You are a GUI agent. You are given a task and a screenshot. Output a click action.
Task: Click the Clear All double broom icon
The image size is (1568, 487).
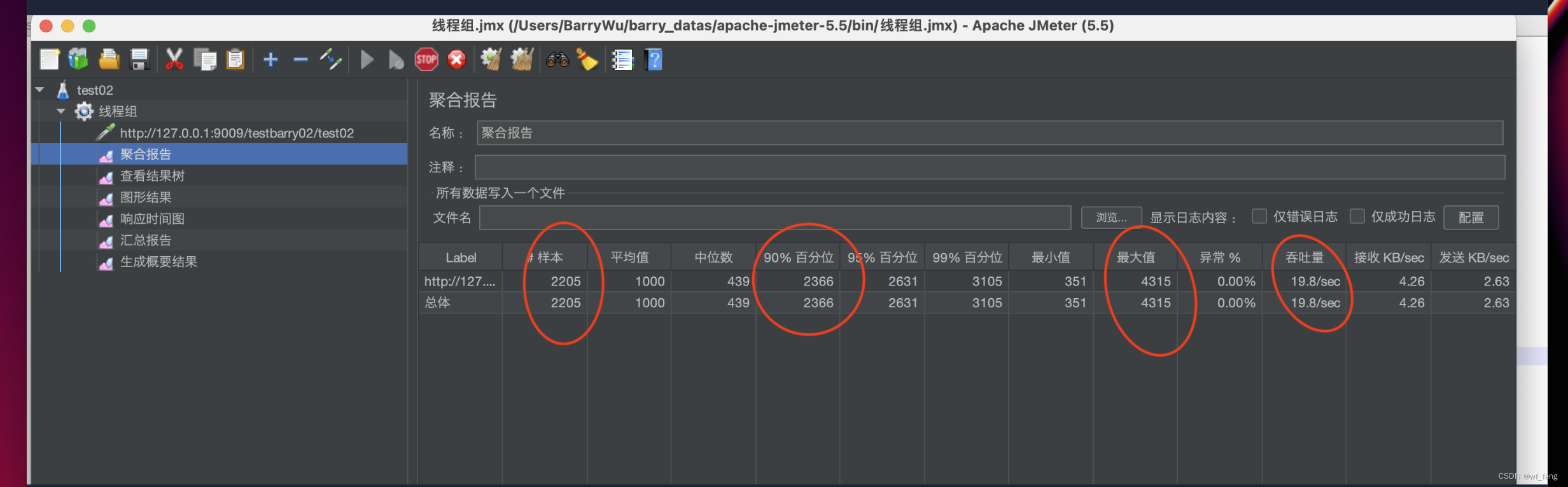pyautogui.click(x=522, y=60)
